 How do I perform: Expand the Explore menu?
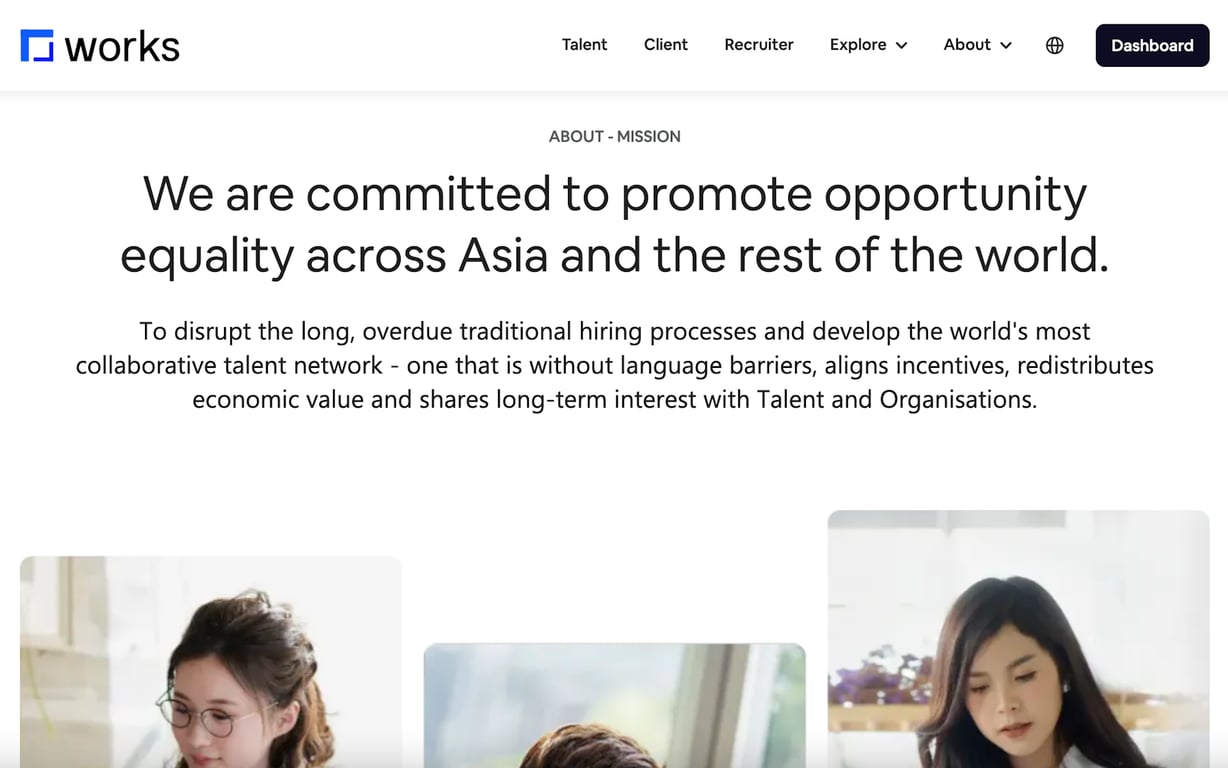click(868, 45)
